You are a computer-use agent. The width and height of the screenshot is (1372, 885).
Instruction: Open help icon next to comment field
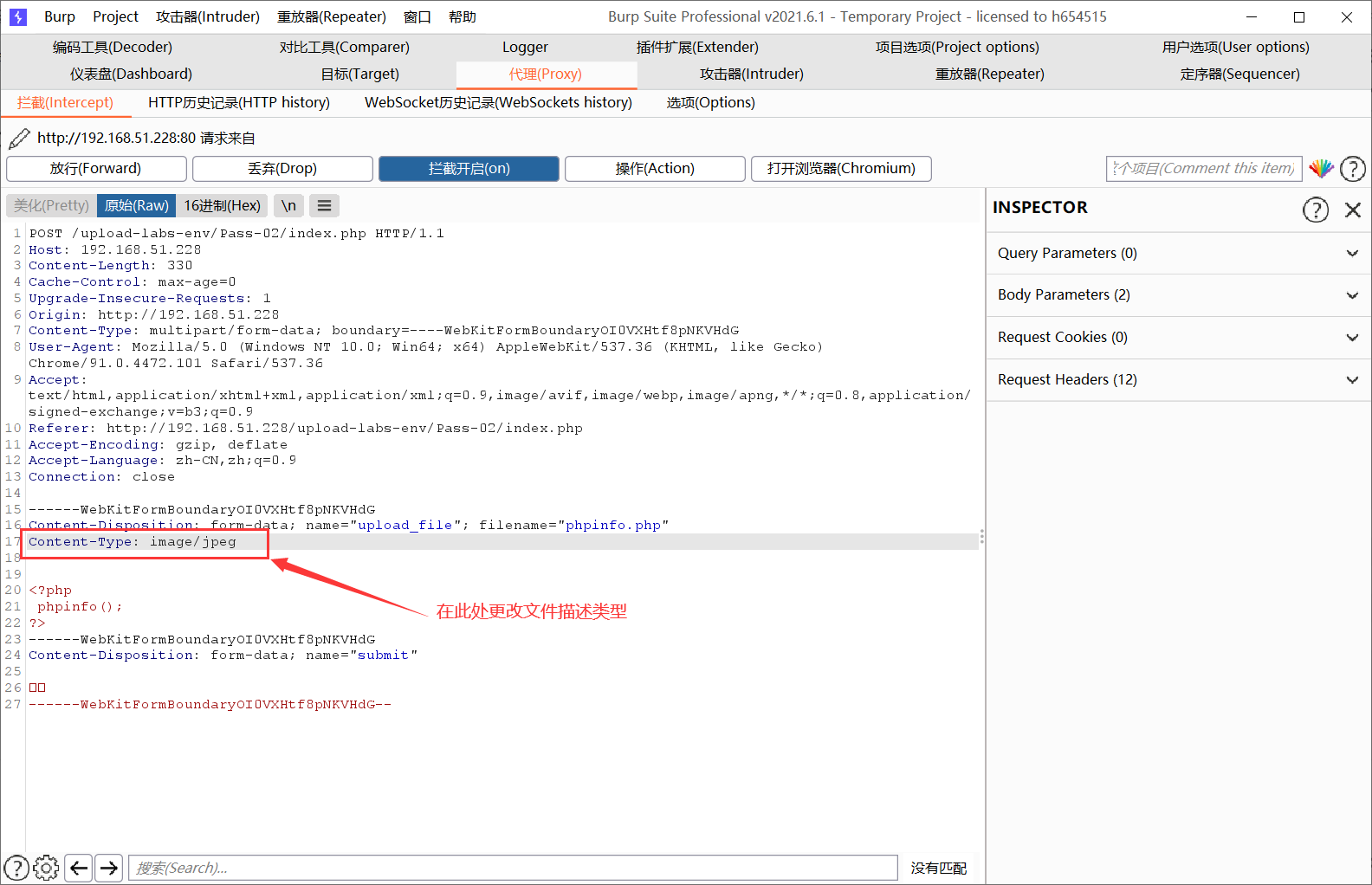click(x=1352, y=169)
